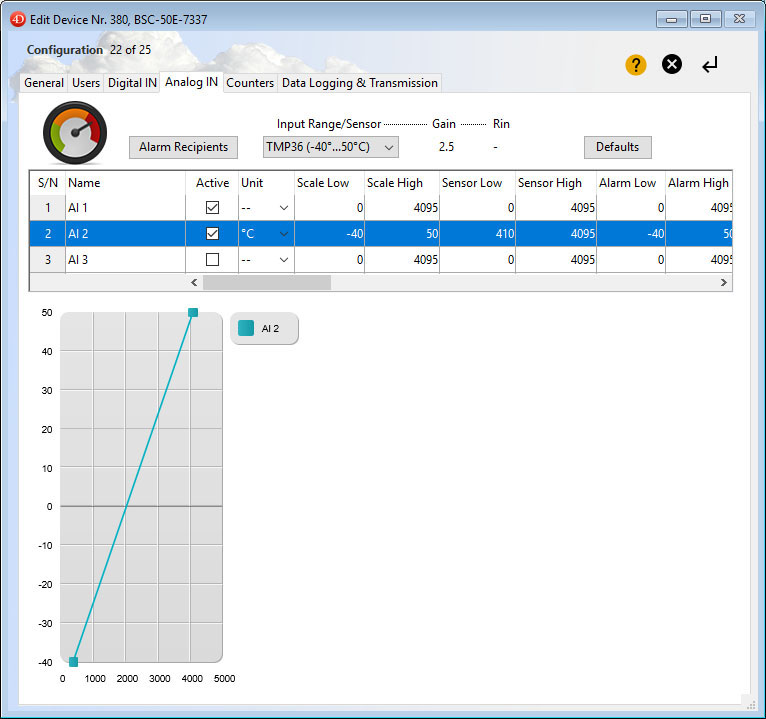Click the Scale Low column header
Viewport: 766px width, 719px height.
[x=330, y=183]
